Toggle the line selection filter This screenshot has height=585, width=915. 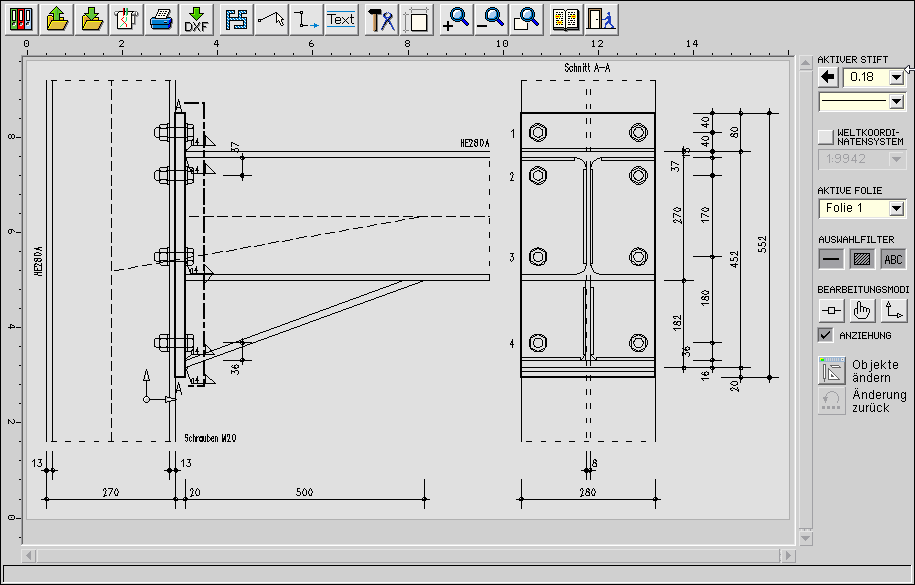tap(830, 259)
